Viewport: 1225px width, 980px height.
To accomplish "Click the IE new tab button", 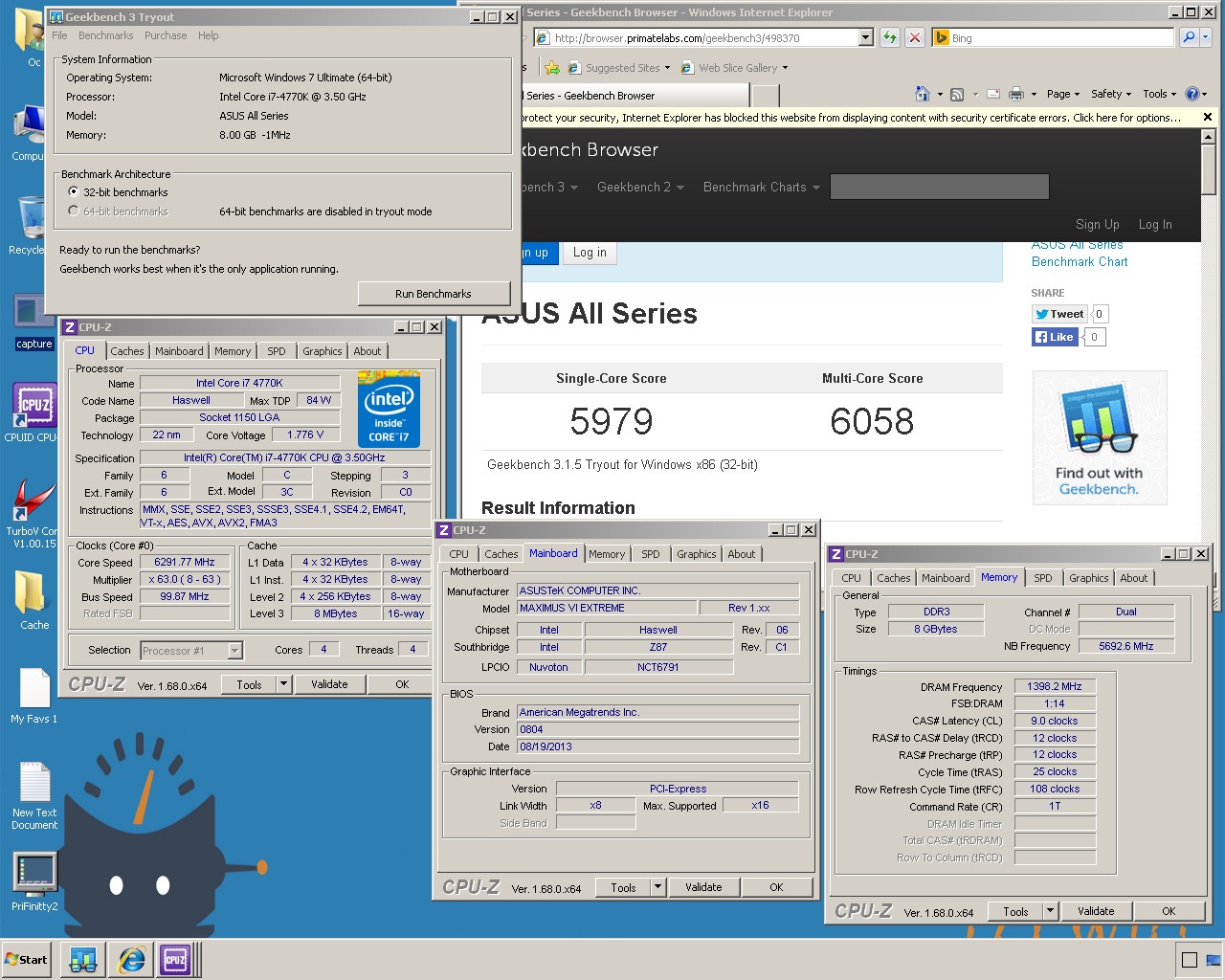I will pyautogui.click(x=765, y=95).
